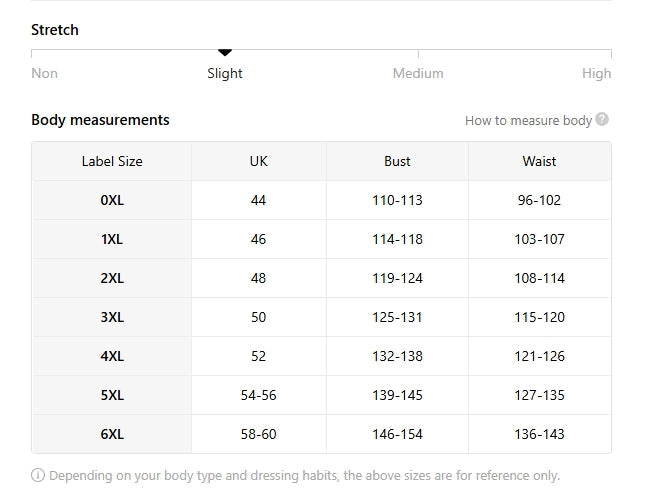Select the 6XL size row label
The height and width of the screenshot is (495, 646).
(112, 434)
